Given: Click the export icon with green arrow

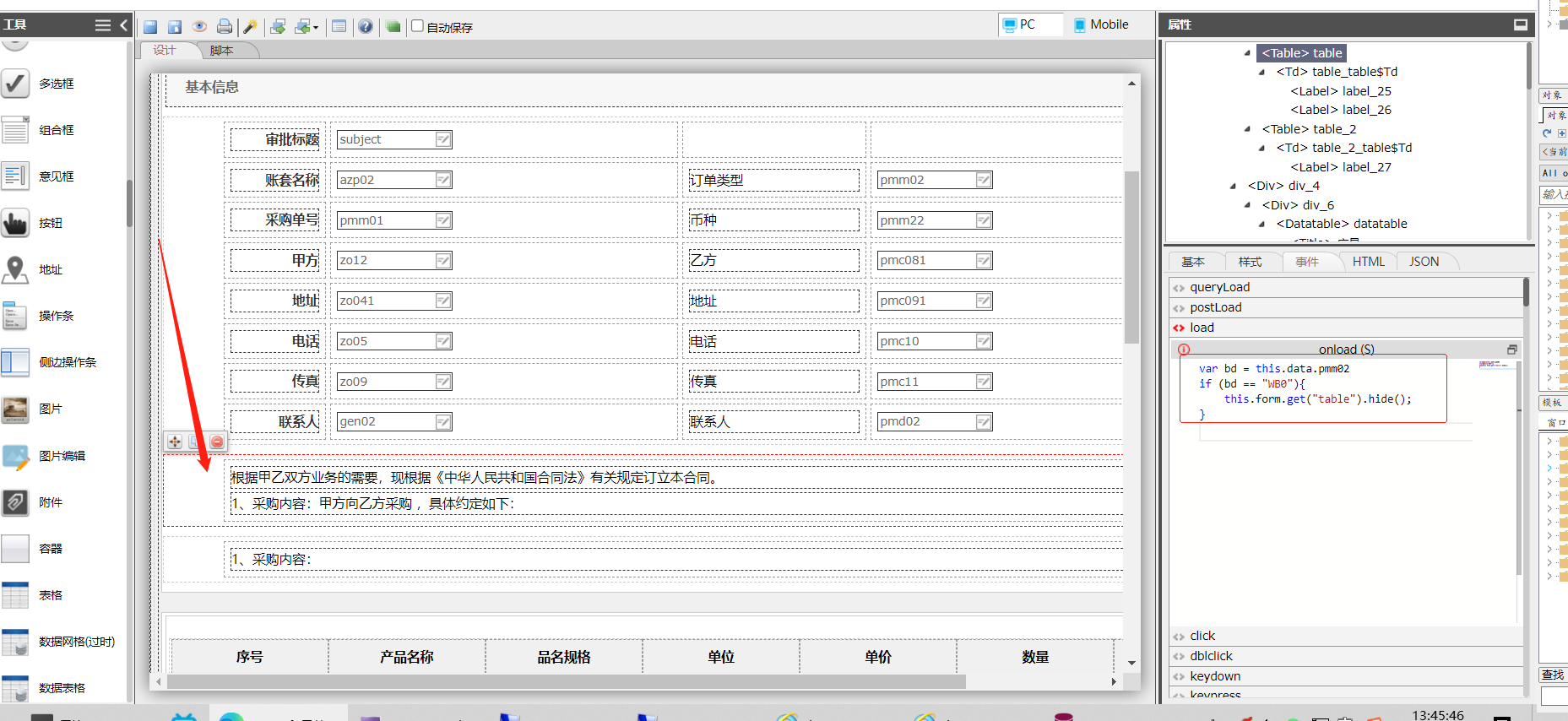Looking at the screenshot, I should click(x=277, y=27).
